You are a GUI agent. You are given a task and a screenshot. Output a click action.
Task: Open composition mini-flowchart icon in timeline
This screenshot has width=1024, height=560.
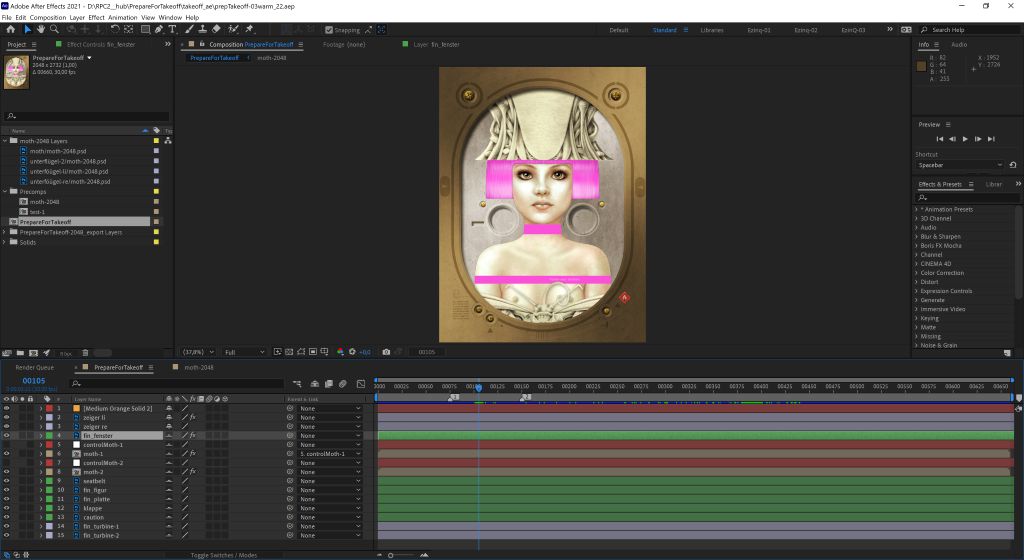(x=297, y=384)
